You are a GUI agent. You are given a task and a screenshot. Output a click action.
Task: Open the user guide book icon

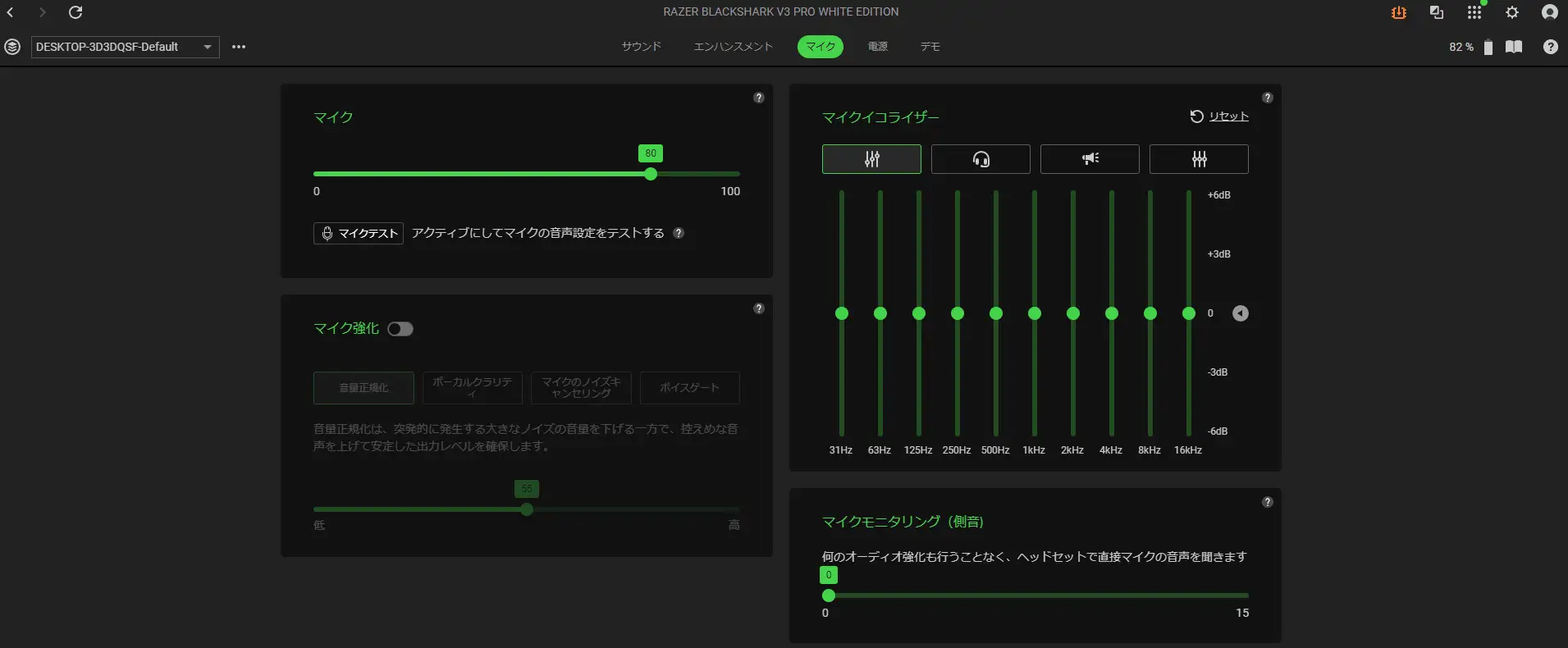coord(1514,47)
